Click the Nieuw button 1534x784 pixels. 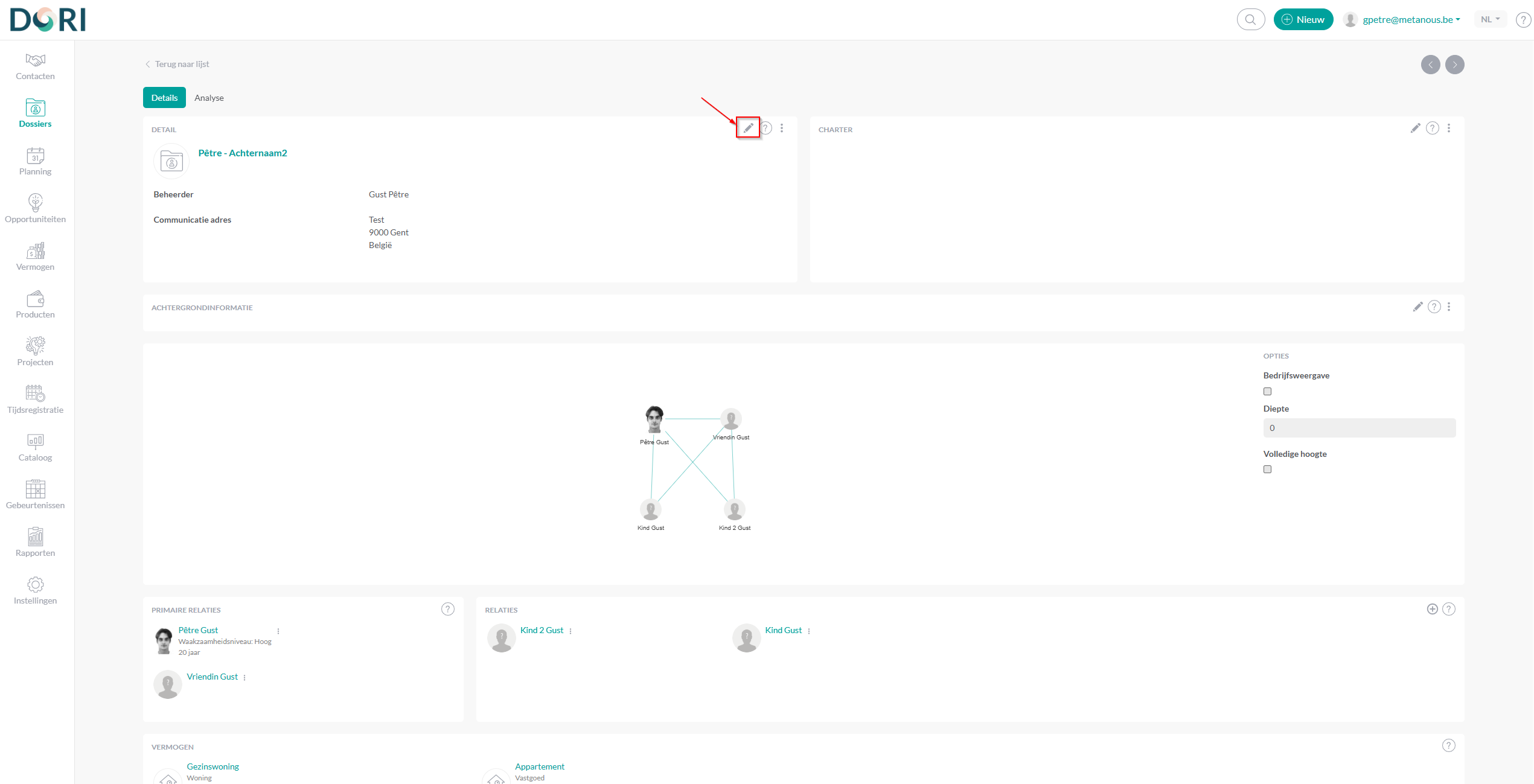pyautogui.click(x=1303, y=19)
